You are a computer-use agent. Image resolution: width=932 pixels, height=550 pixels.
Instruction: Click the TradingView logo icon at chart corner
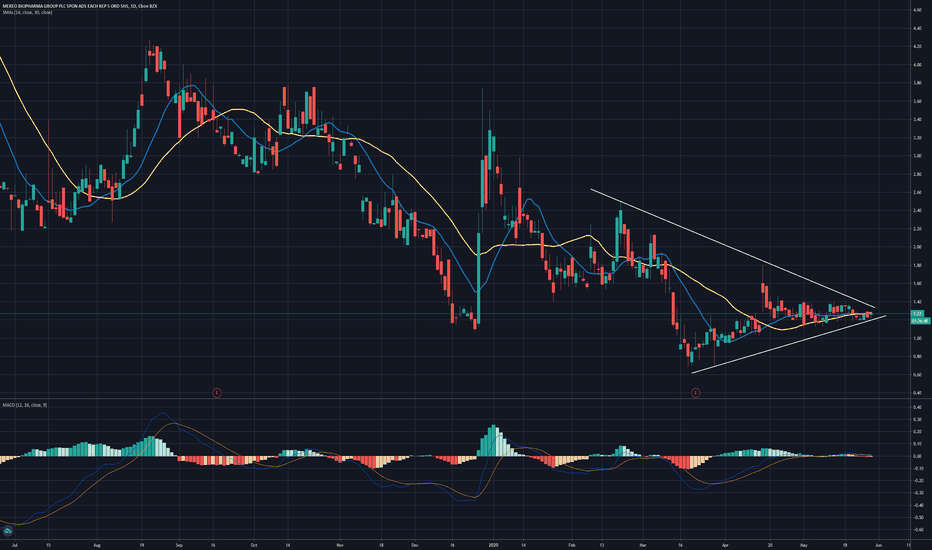tap(8, 531)
